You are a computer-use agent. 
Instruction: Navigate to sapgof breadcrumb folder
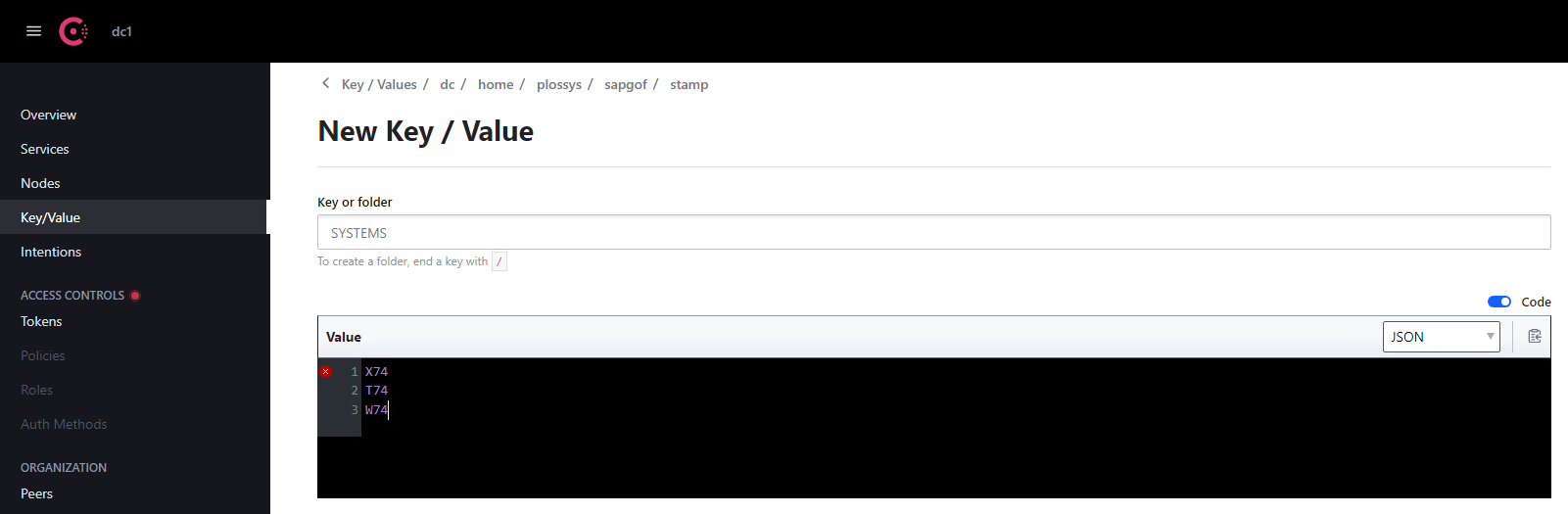(626, 84)
